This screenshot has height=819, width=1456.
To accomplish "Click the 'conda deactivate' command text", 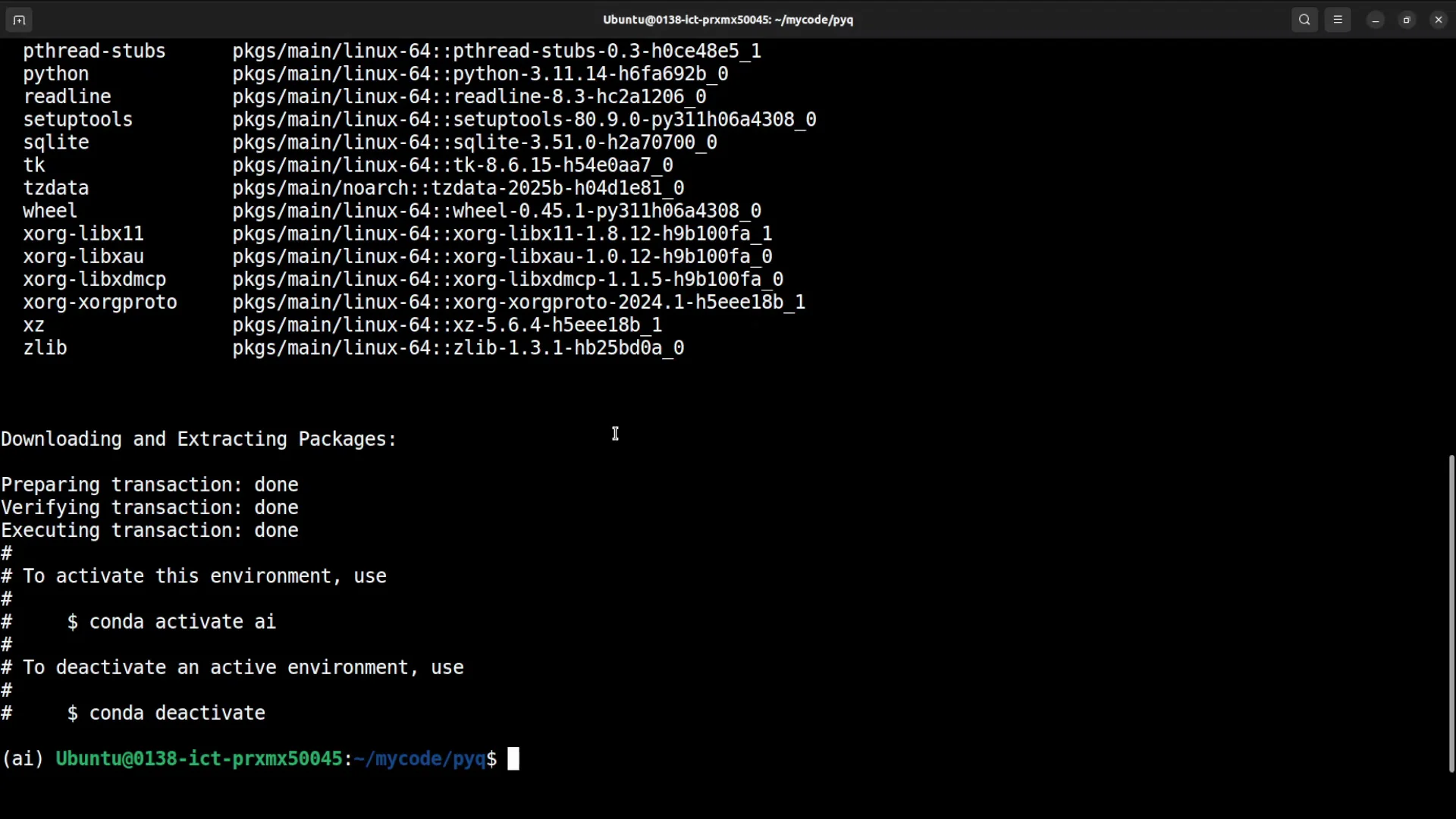I will (x=177, y=713).
